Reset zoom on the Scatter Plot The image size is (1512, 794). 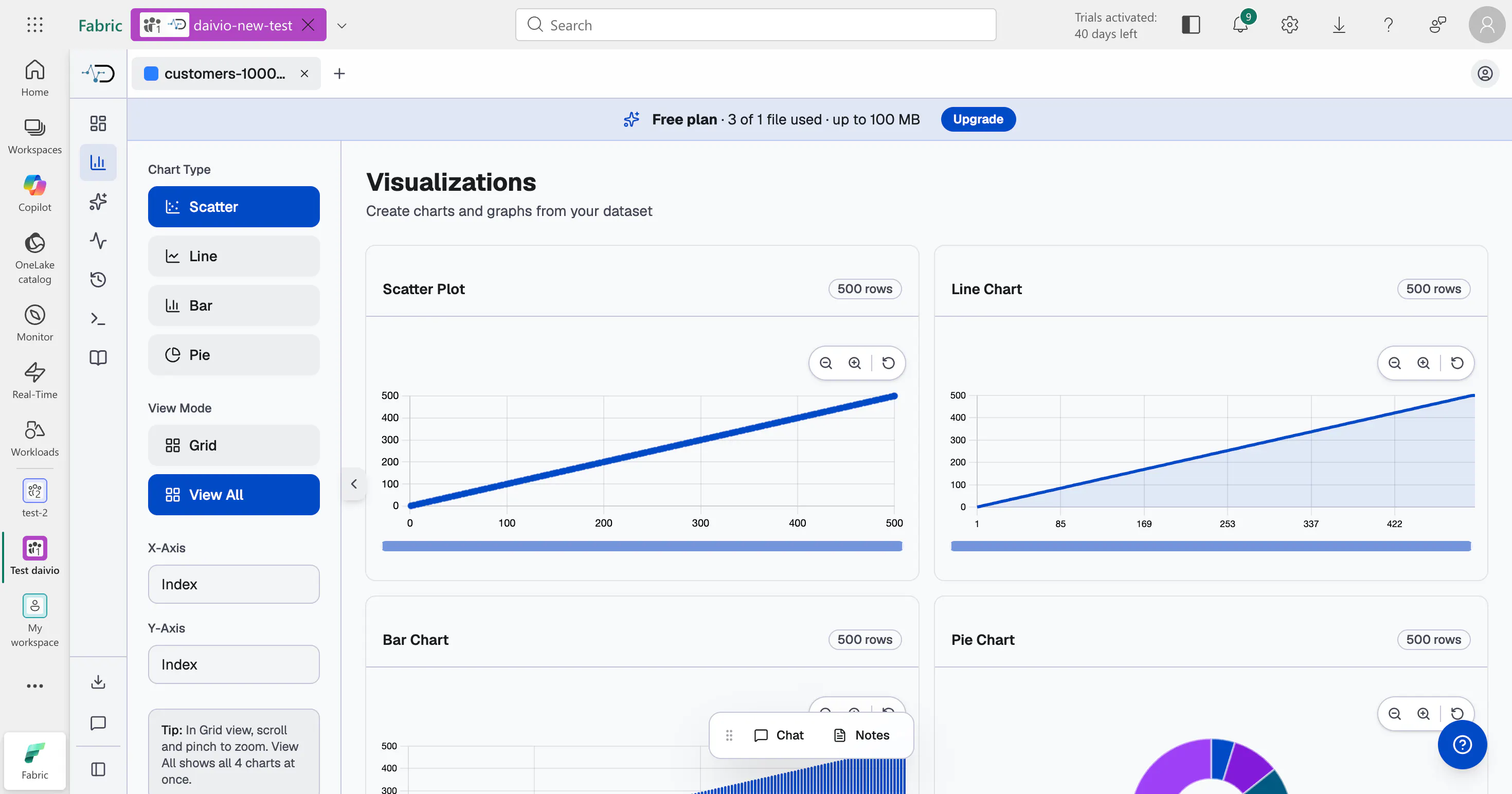tap(889, 363)
